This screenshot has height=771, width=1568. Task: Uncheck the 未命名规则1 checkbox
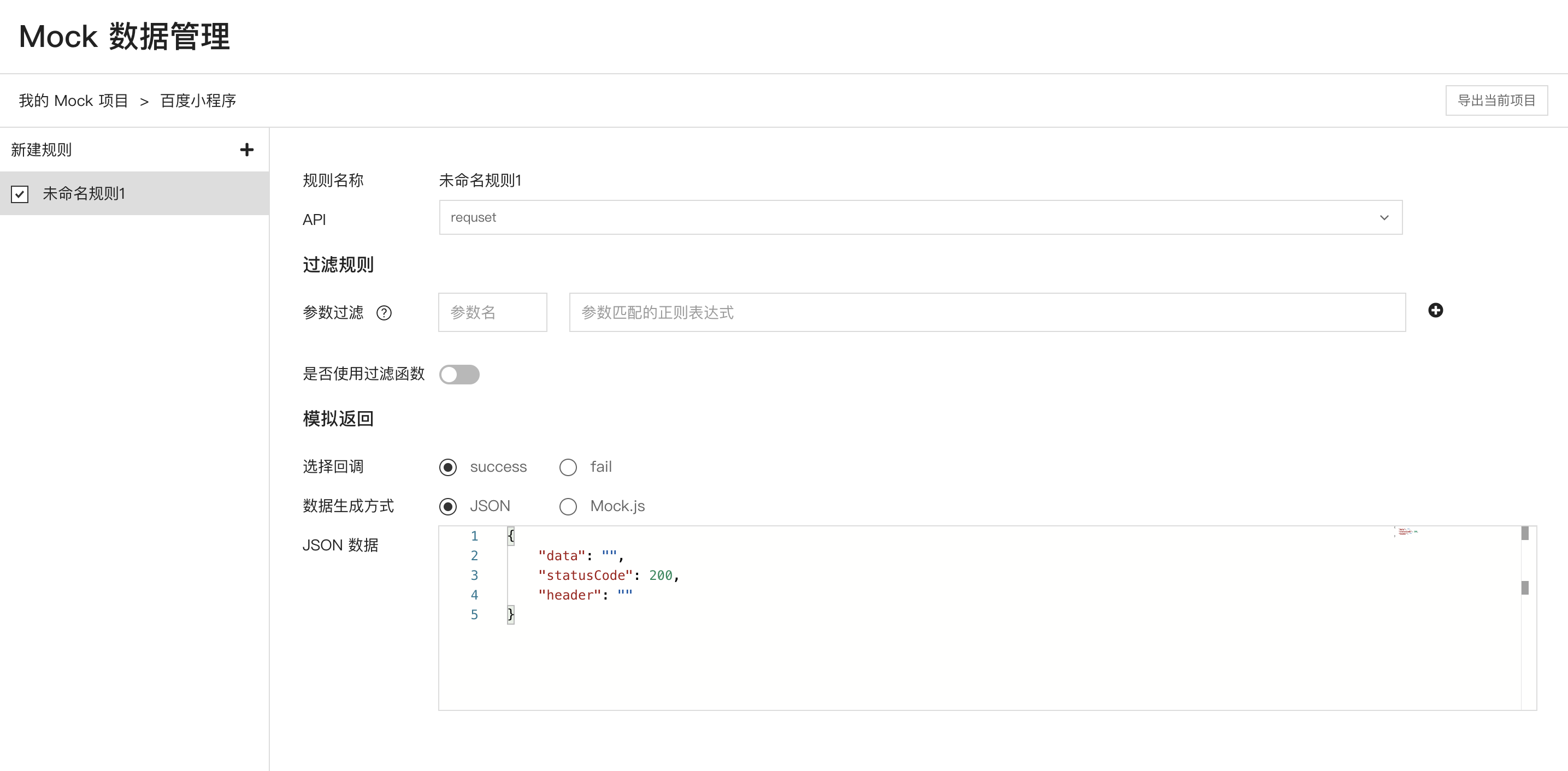pyautogui.click(x=20, y=194)
